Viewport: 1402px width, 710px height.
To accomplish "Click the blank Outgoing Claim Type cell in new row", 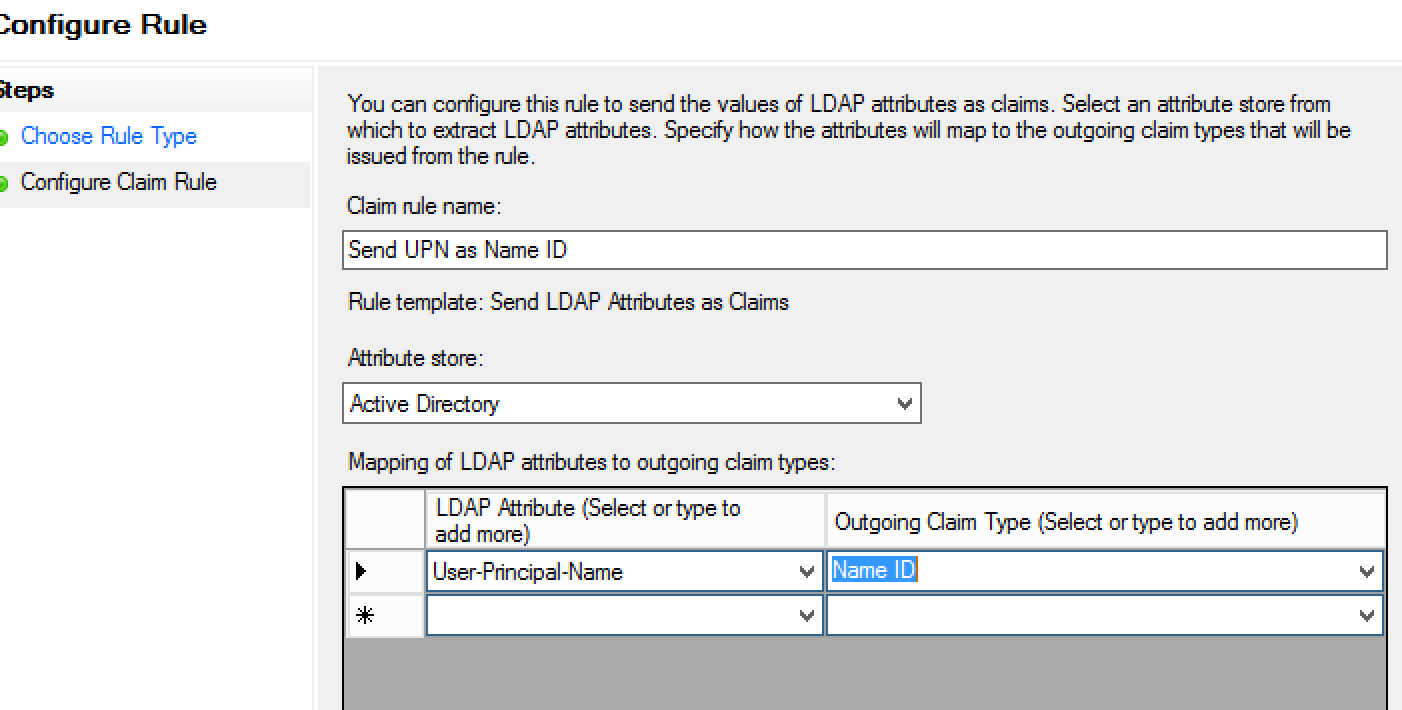I will [x=1090, y=616].
